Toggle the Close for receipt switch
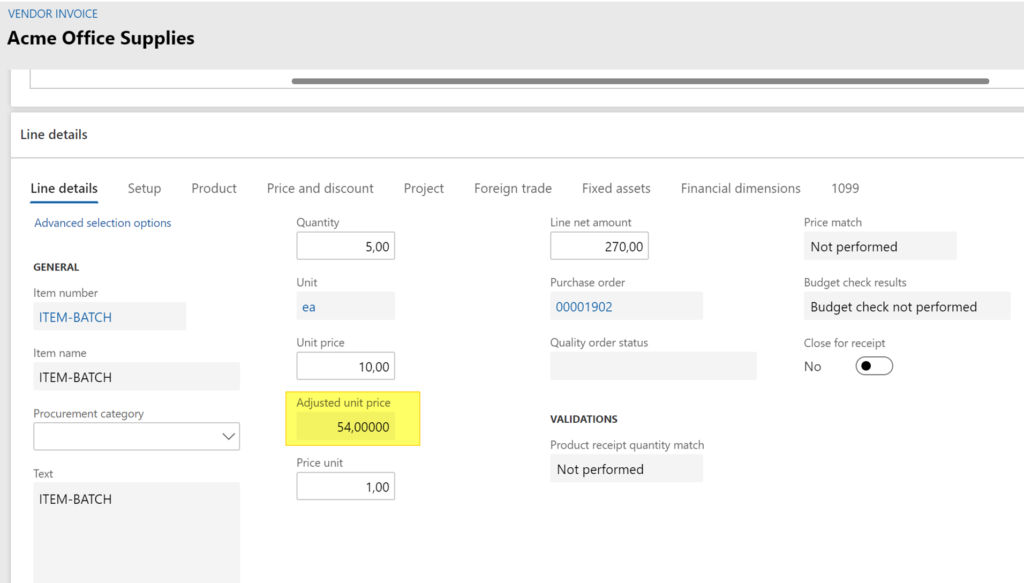 [x=872, y=365]
